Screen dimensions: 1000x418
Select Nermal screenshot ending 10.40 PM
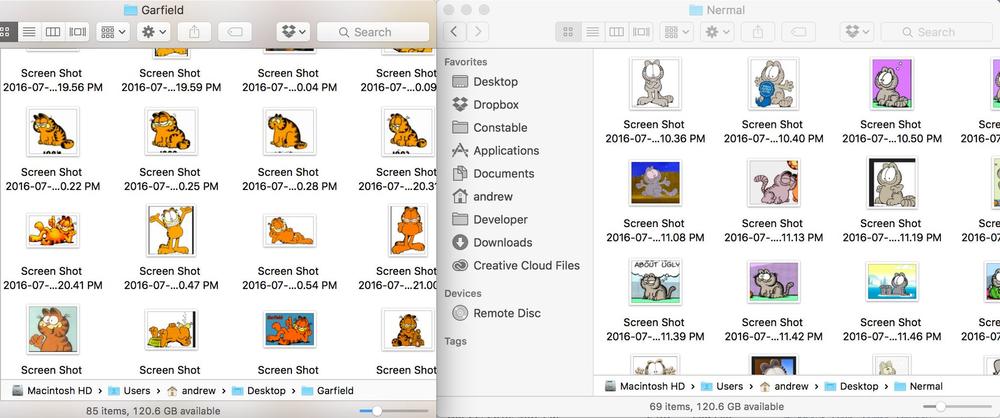click(x=773, y=83)
